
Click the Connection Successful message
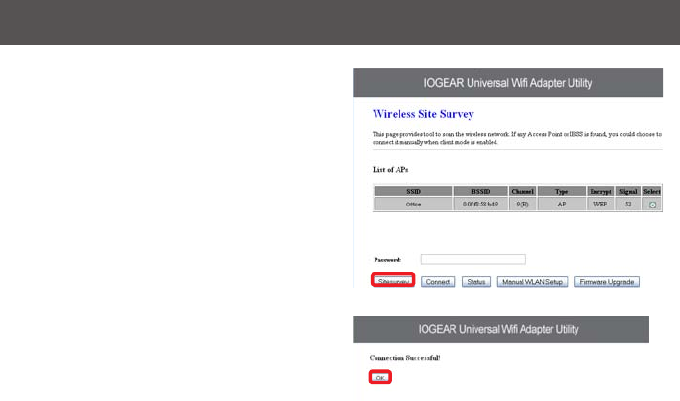point(405,358)
